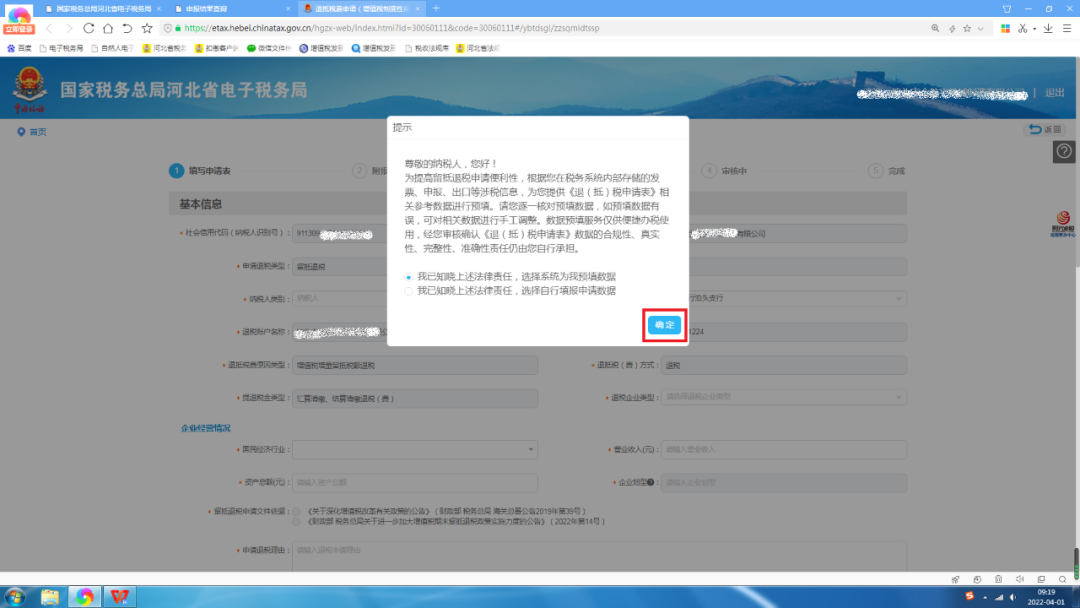The image size is (1080, 608).
Task: Click the zoom magnifier in the address bar
Action: click(935, 28)
